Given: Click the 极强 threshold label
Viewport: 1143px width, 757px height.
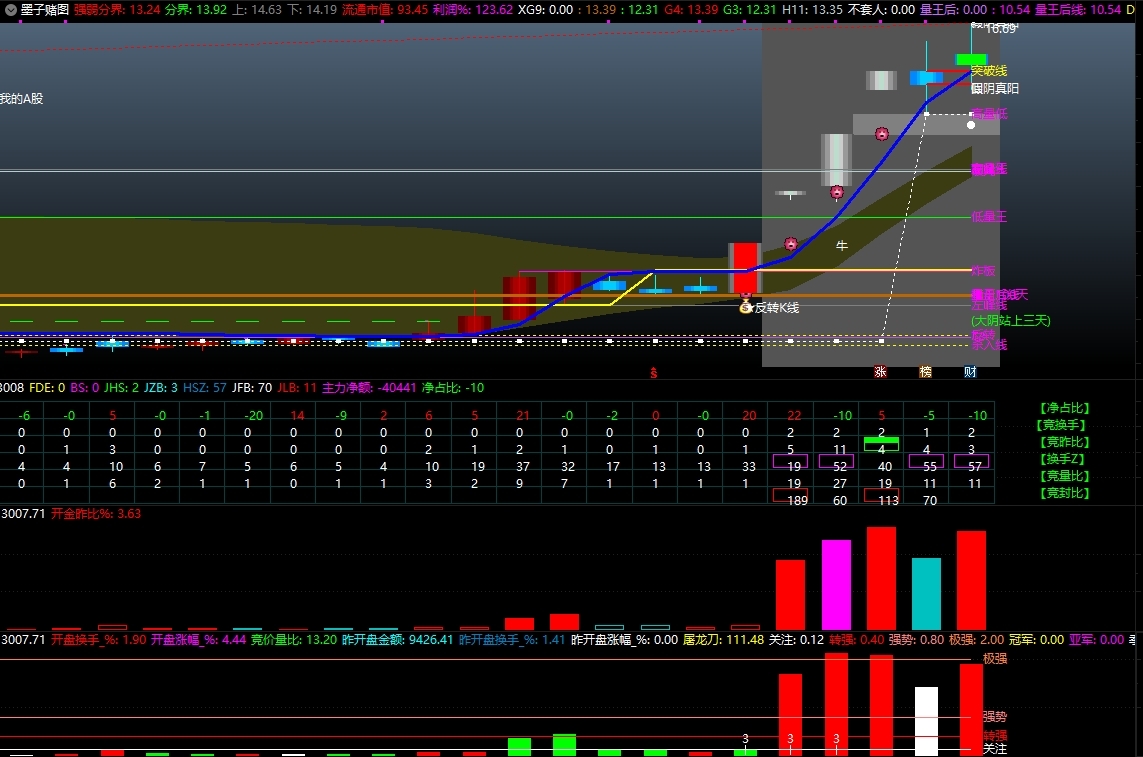Looking at the screenshot, I should (995, 659).
